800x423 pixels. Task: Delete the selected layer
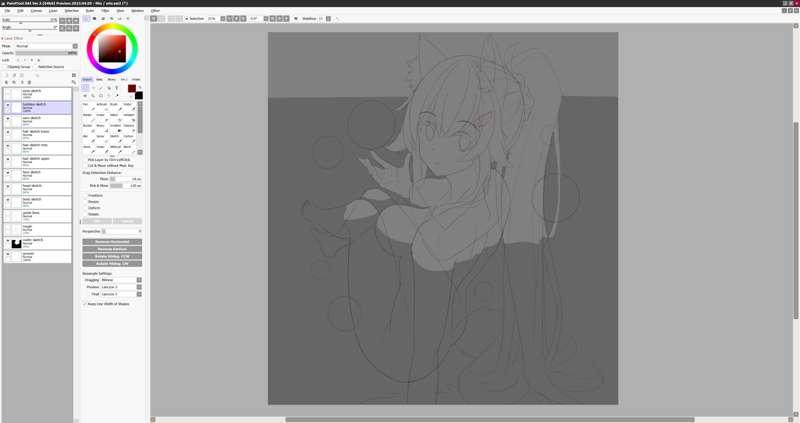tap(29, 82)
